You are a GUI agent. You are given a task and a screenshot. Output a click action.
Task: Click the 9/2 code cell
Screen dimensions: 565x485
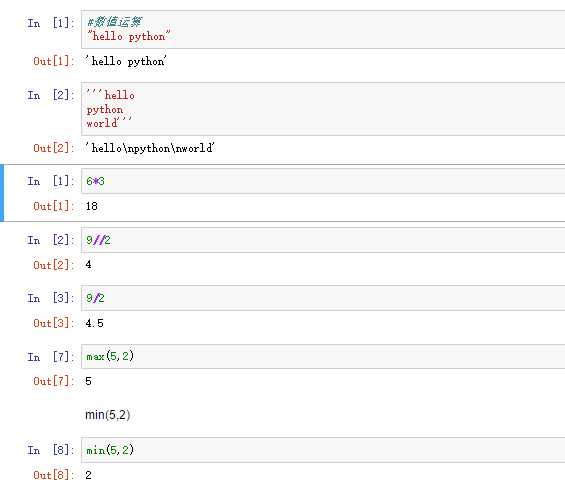tap(323, 298)
